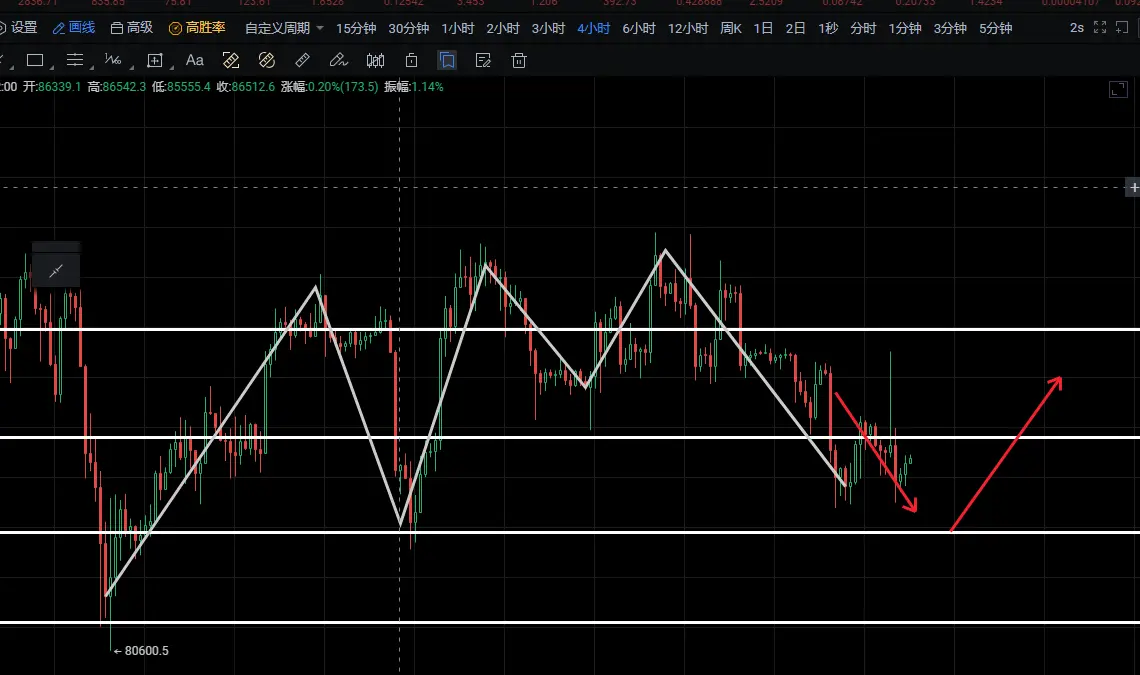Open the 高胜率 high win-rate feature
The image size is (1140, 675).
(x=197, y=28)
